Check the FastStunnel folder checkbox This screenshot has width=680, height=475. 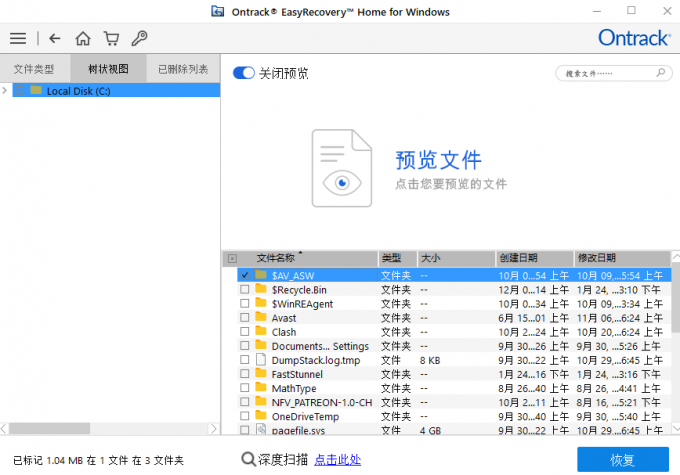pos(245,373)
